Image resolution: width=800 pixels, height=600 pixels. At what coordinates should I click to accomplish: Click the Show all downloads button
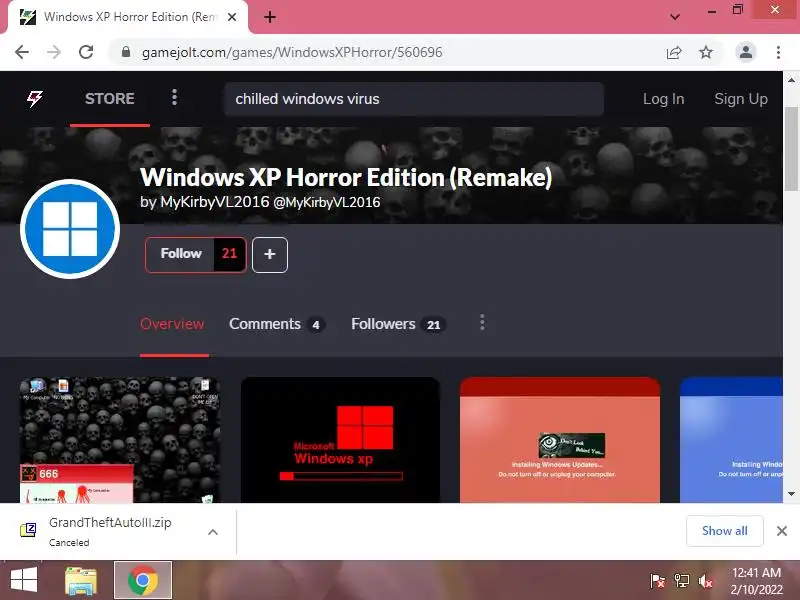(x=724, y=531)
